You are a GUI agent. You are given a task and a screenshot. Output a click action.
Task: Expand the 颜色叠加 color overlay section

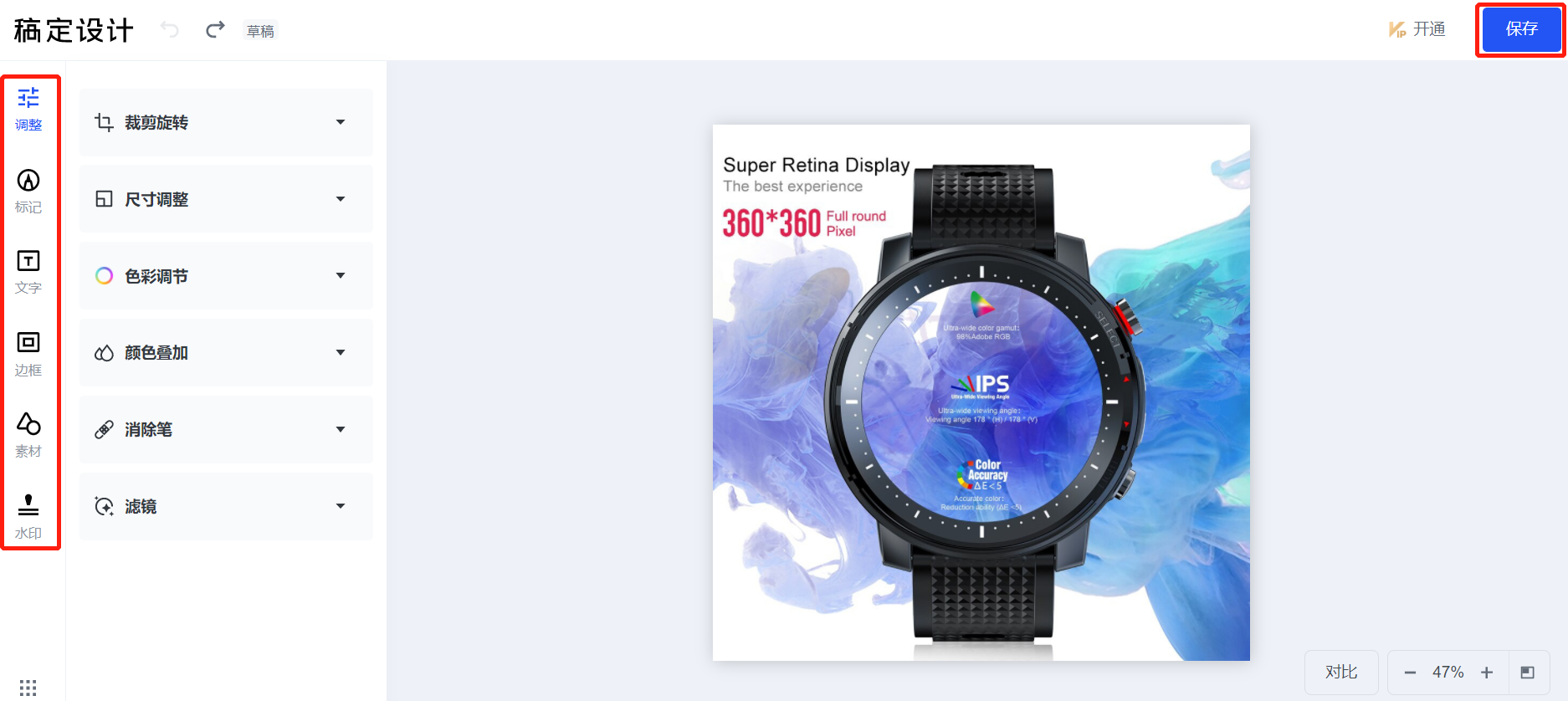click(x=226, y=353)
